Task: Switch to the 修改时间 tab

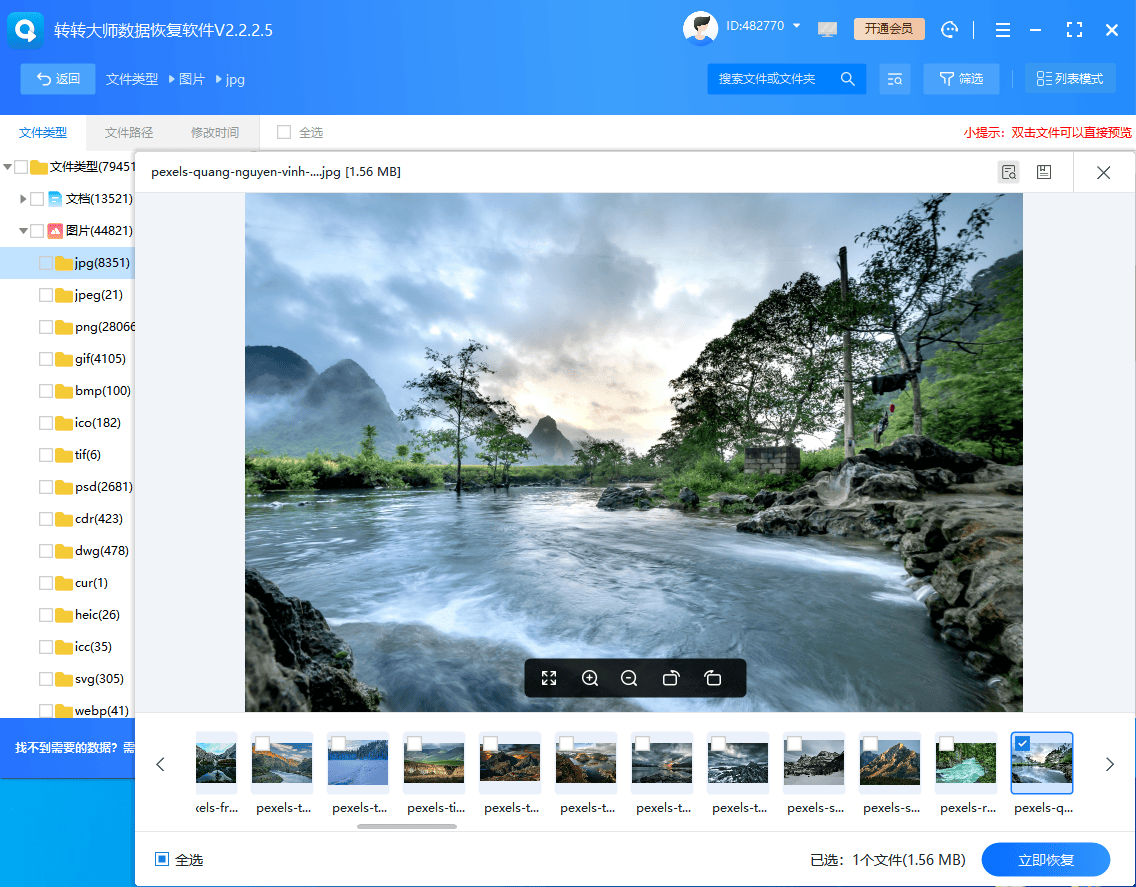Action: [215, 132]
